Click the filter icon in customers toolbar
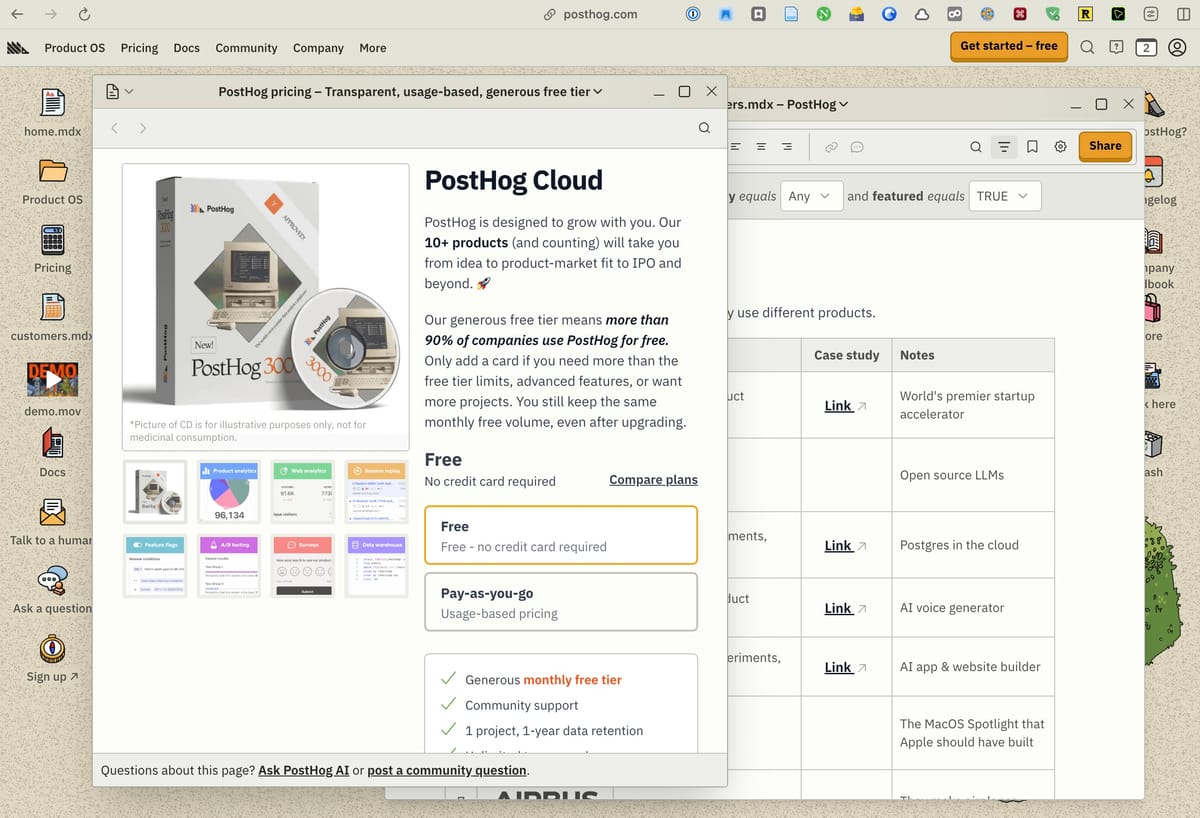The height and width of the screenshot is (818, 1200). point(1003,146)
